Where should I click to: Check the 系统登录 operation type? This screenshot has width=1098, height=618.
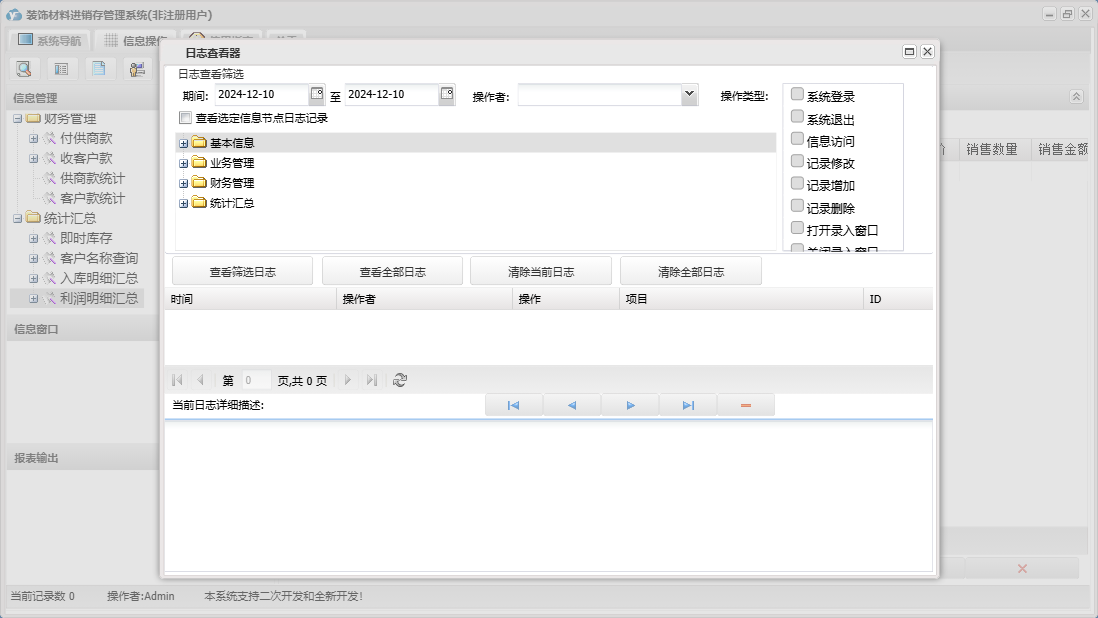[797, 94]
